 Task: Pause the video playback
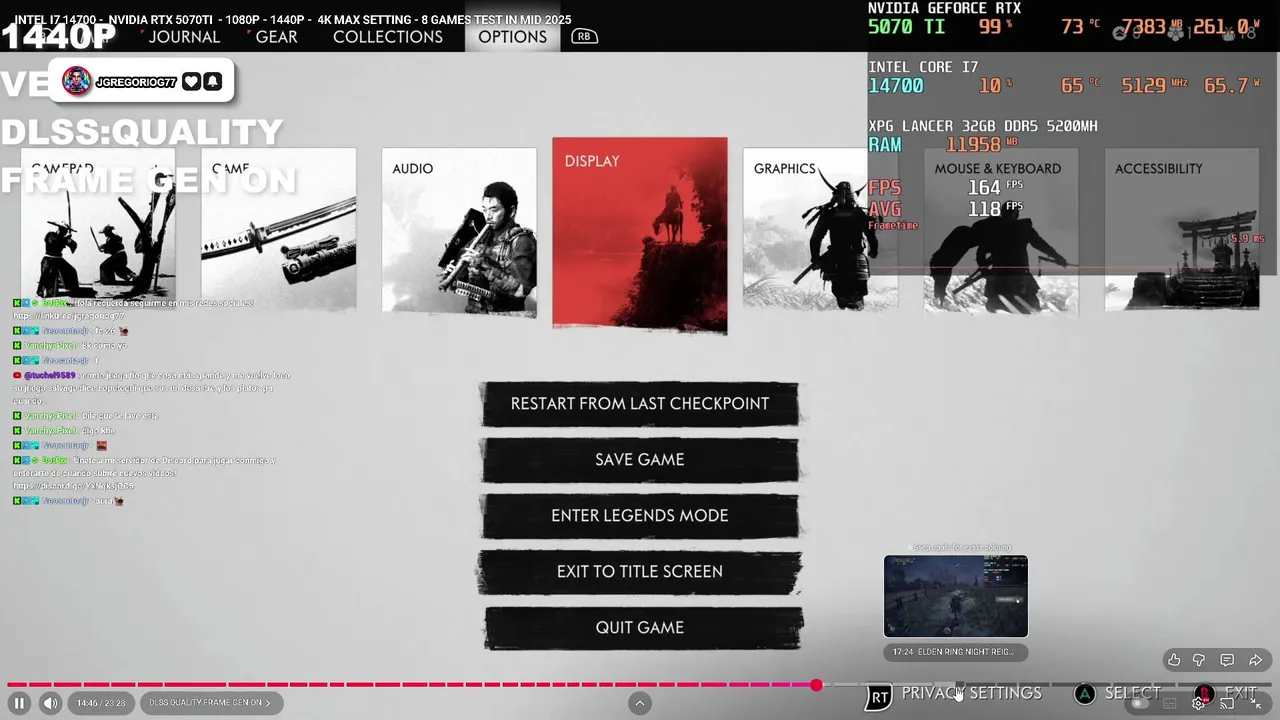pos(19,703)
